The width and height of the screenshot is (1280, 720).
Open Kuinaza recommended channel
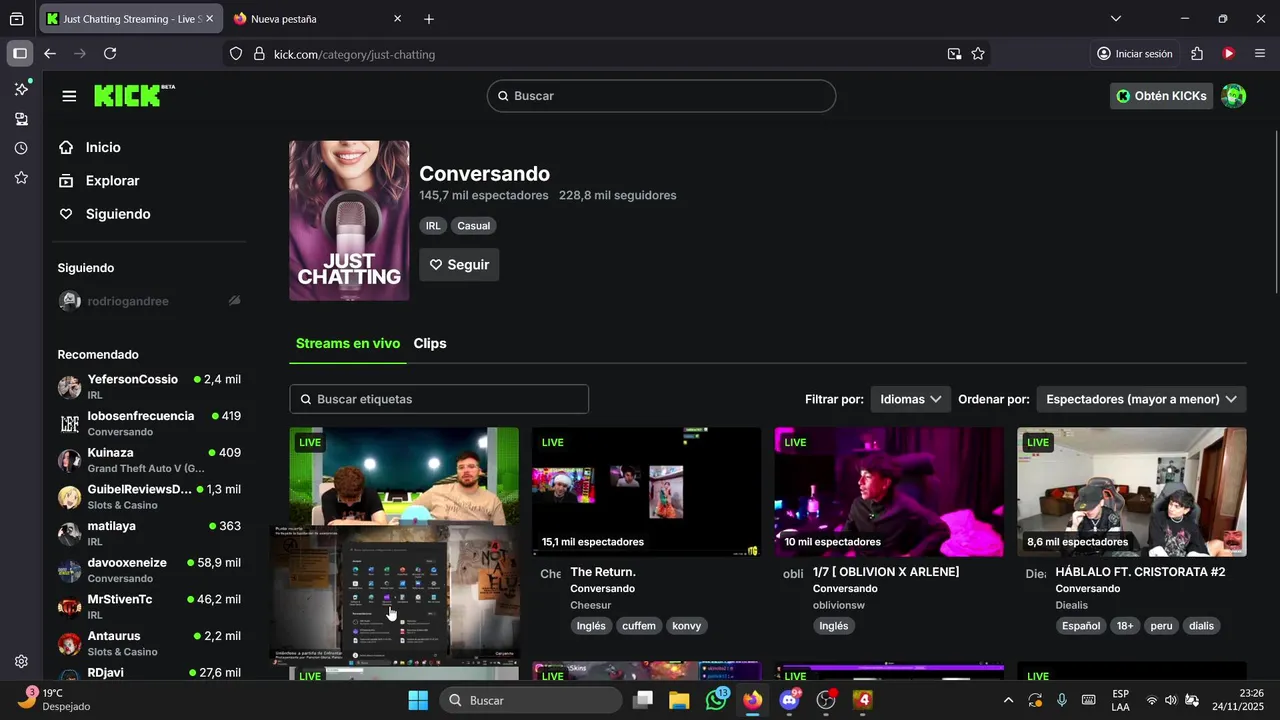point(149,460)
